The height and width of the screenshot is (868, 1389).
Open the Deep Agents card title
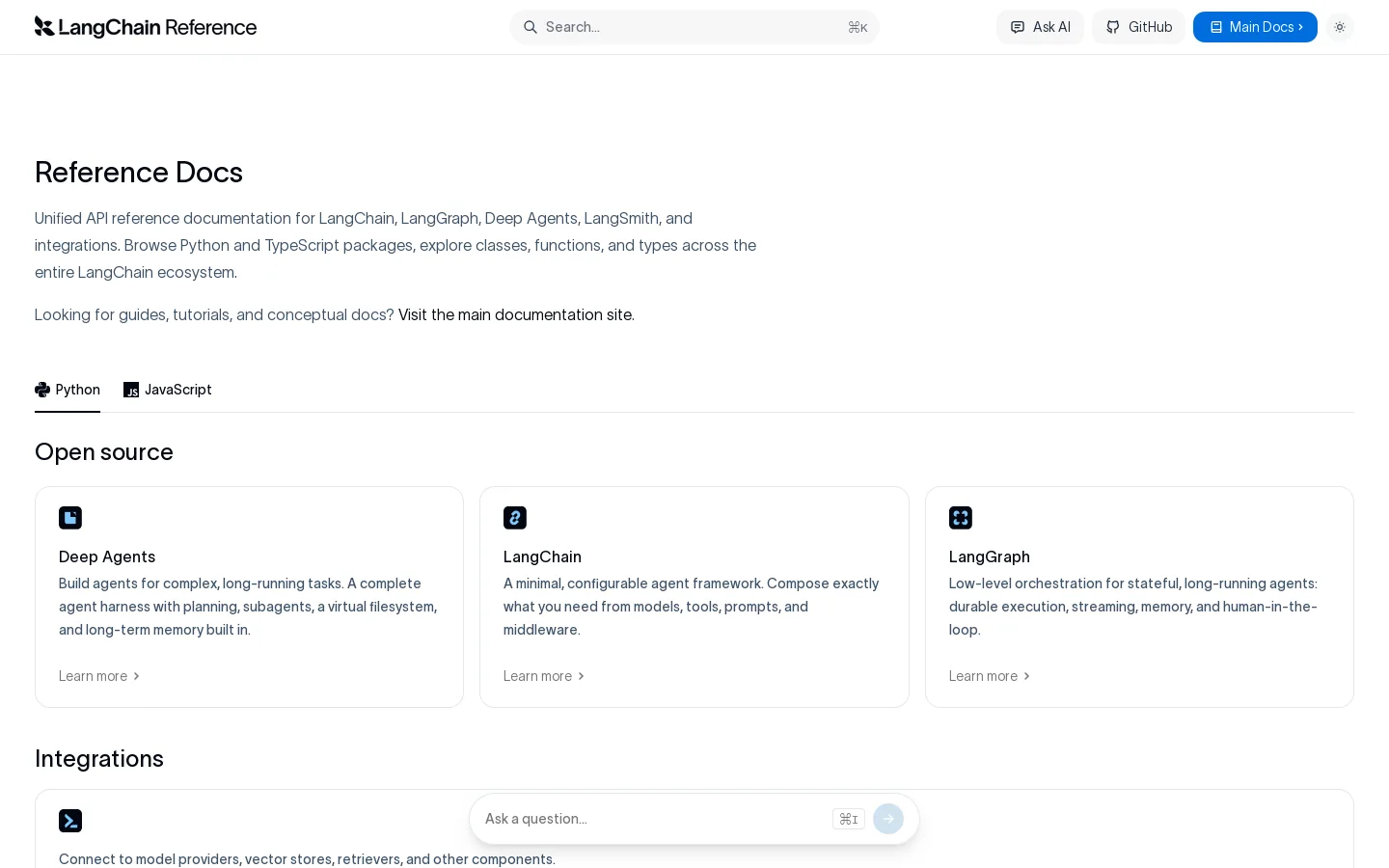coord(107,556)
